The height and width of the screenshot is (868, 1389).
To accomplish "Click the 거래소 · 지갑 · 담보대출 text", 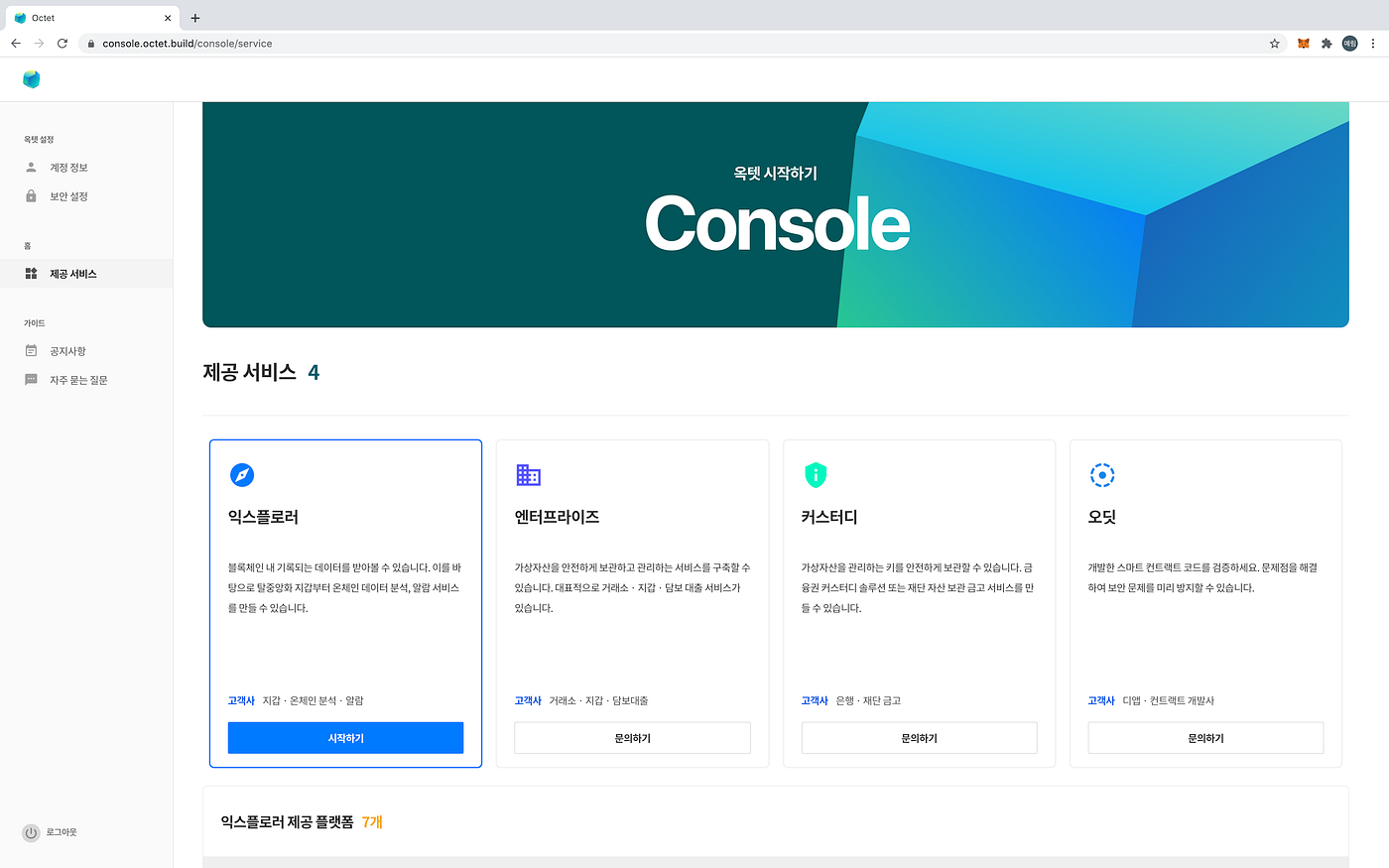I will (x=599, y=700).
